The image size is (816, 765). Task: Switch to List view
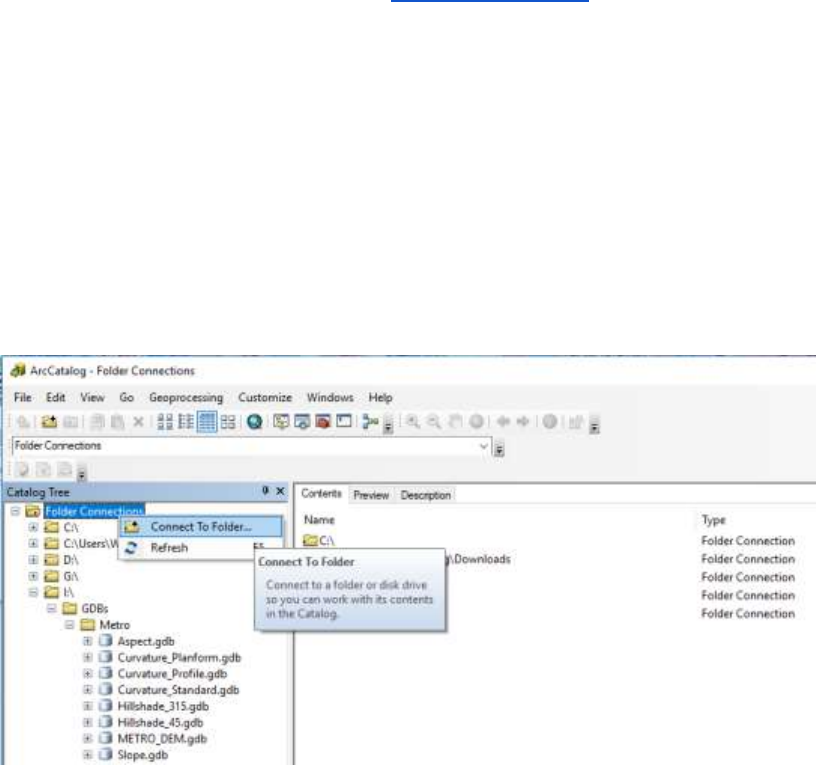[x=186, y=422]
